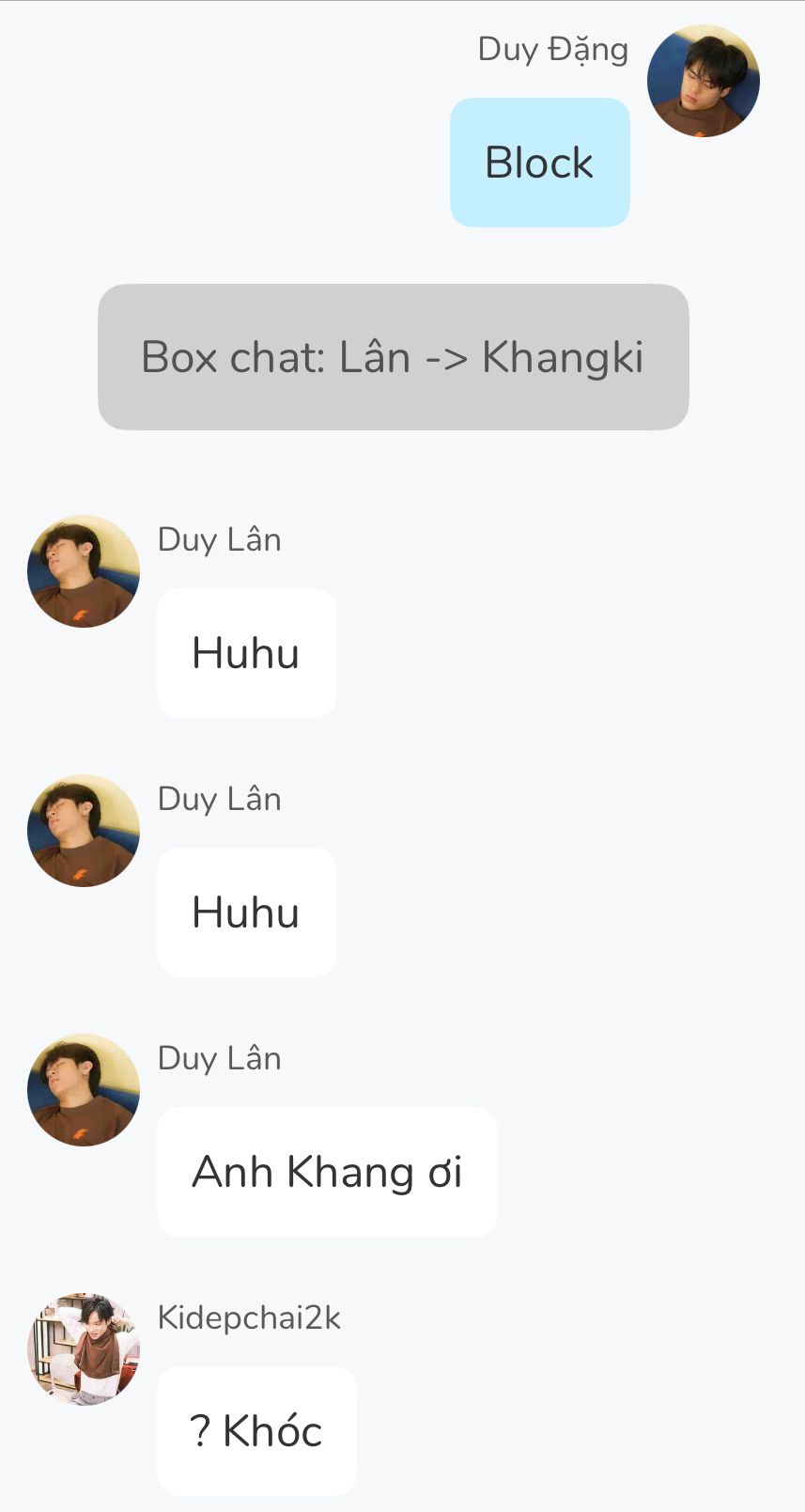Select the blue Block message bubble

(x=540, y=163)
